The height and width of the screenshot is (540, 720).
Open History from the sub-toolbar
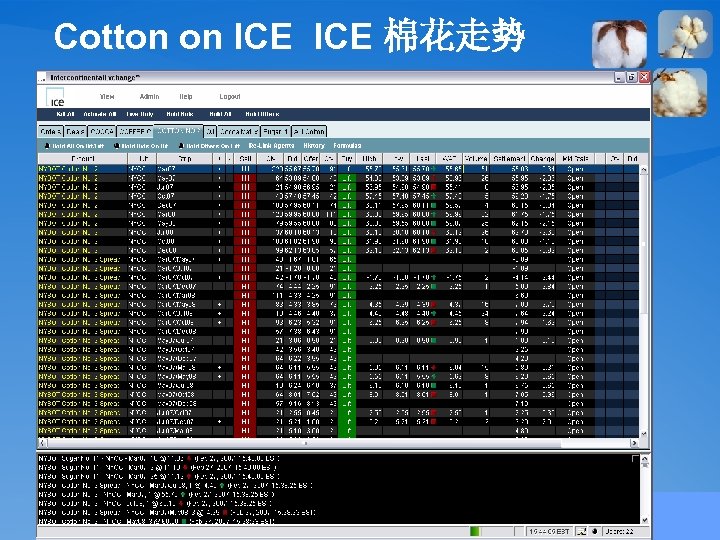point(314,146)
